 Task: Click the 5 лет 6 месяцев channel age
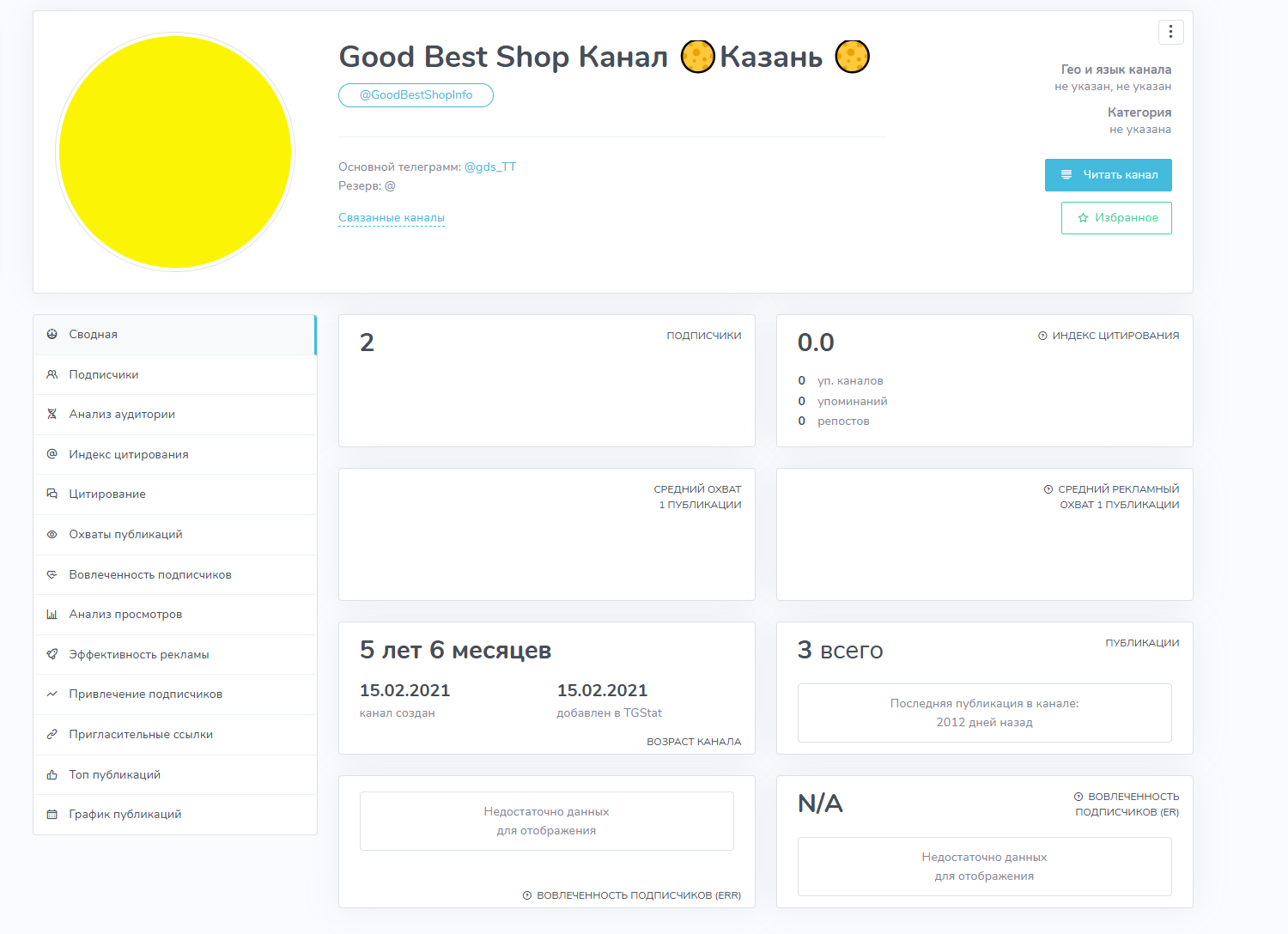click(x=455, y=650)
